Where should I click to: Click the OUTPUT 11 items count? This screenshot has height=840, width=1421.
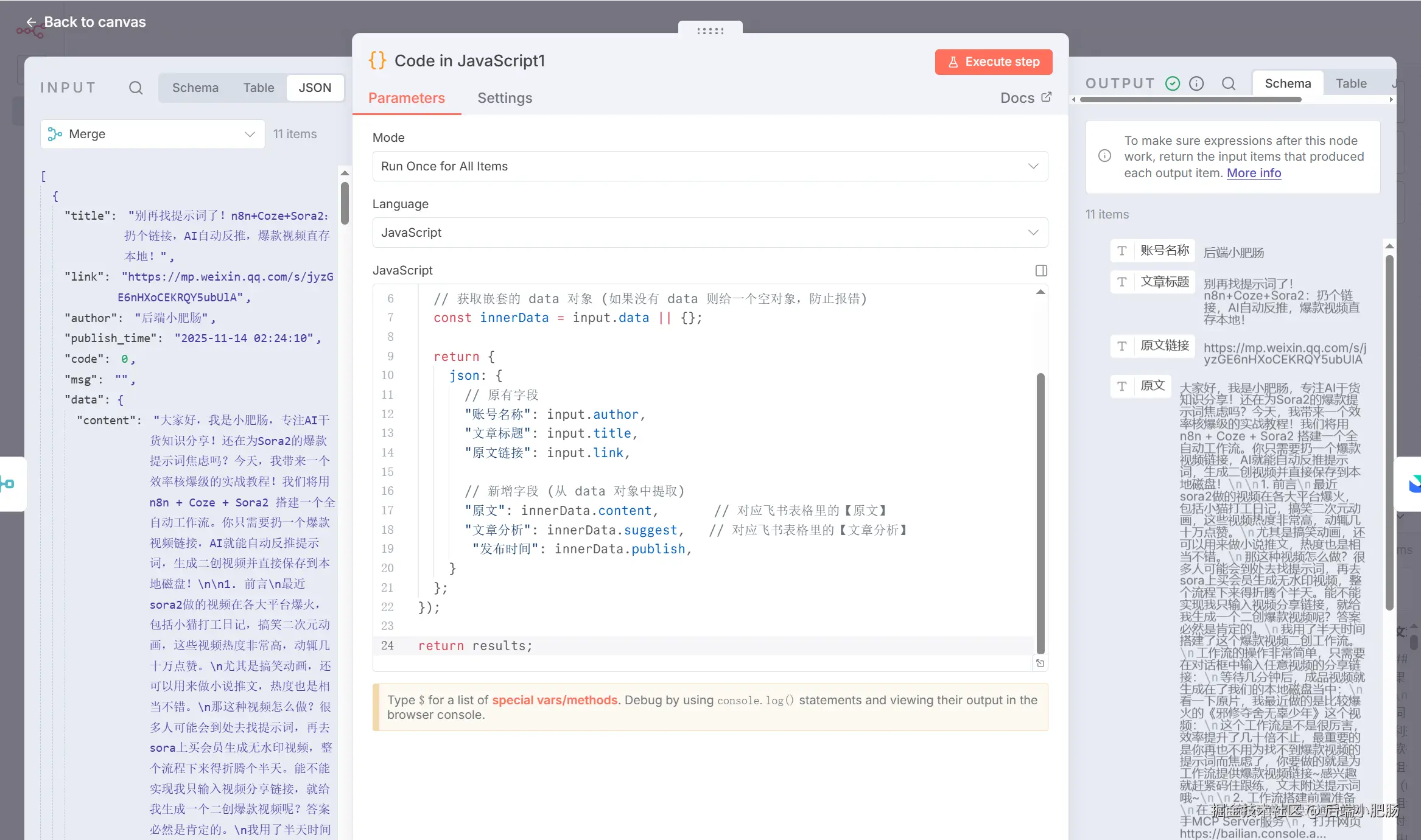click(x=1107, y=214)
